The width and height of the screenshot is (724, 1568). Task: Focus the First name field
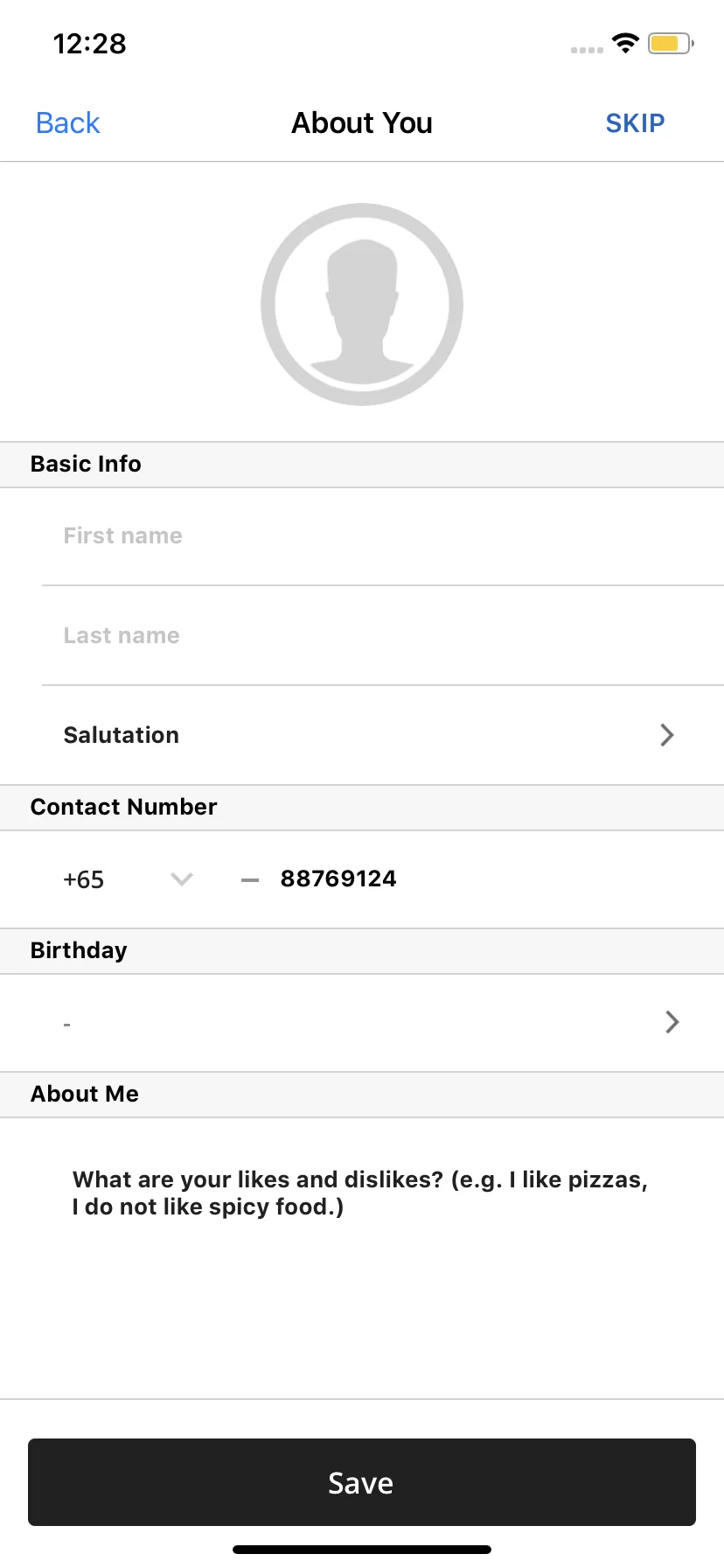coord(382,535)
